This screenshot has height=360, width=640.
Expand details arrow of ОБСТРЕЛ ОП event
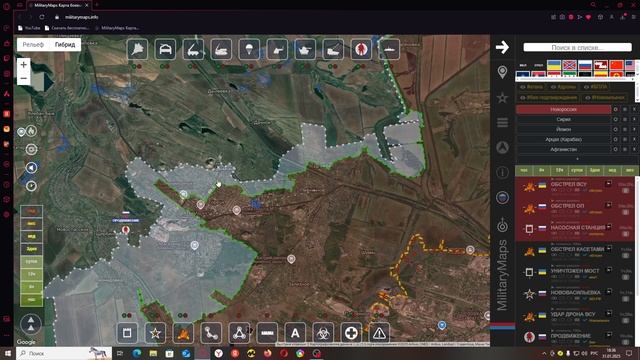(609, 205)
